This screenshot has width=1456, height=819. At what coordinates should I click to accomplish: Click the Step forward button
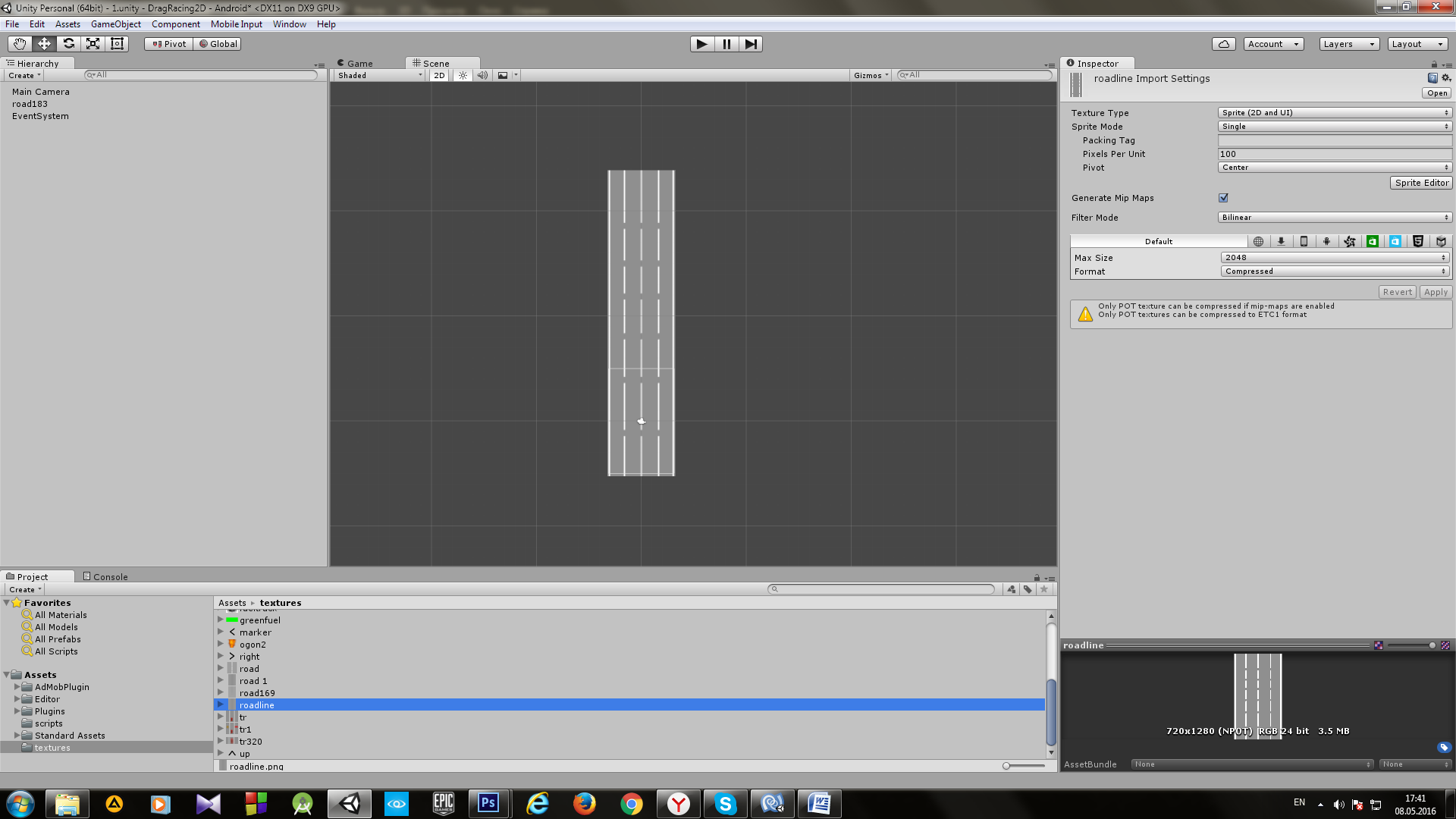pos(750,44)
